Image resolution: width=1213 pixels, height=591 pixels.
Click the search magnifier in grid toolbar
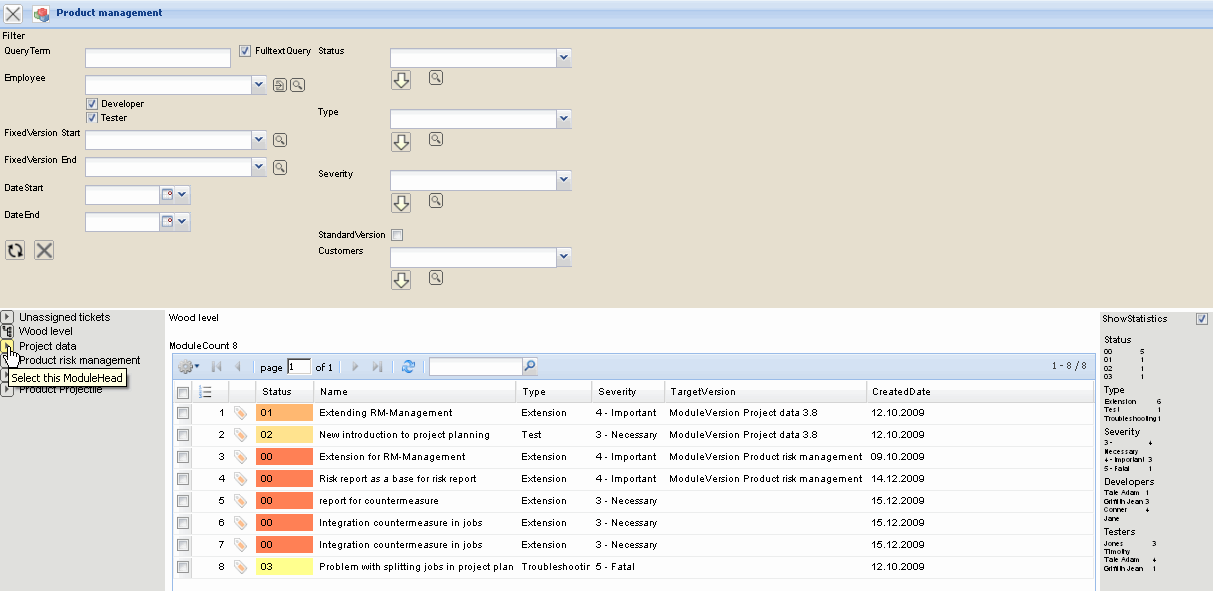(x=530, y=367)
